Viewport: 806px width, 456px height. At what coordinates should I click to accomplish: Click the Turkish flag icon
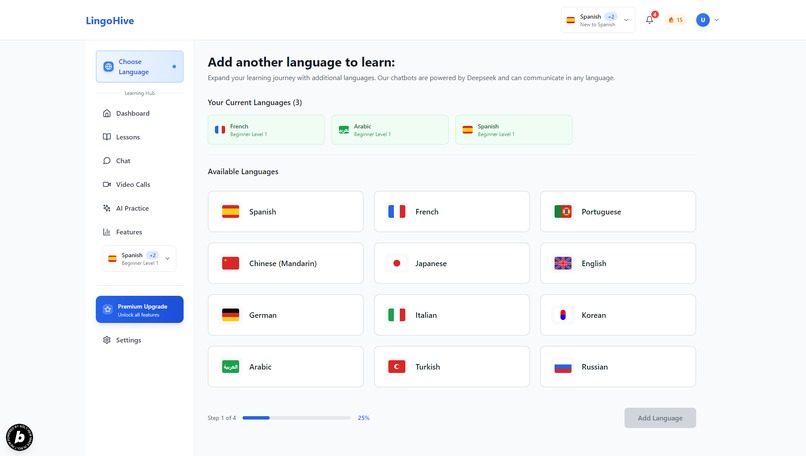click(396, 367)
